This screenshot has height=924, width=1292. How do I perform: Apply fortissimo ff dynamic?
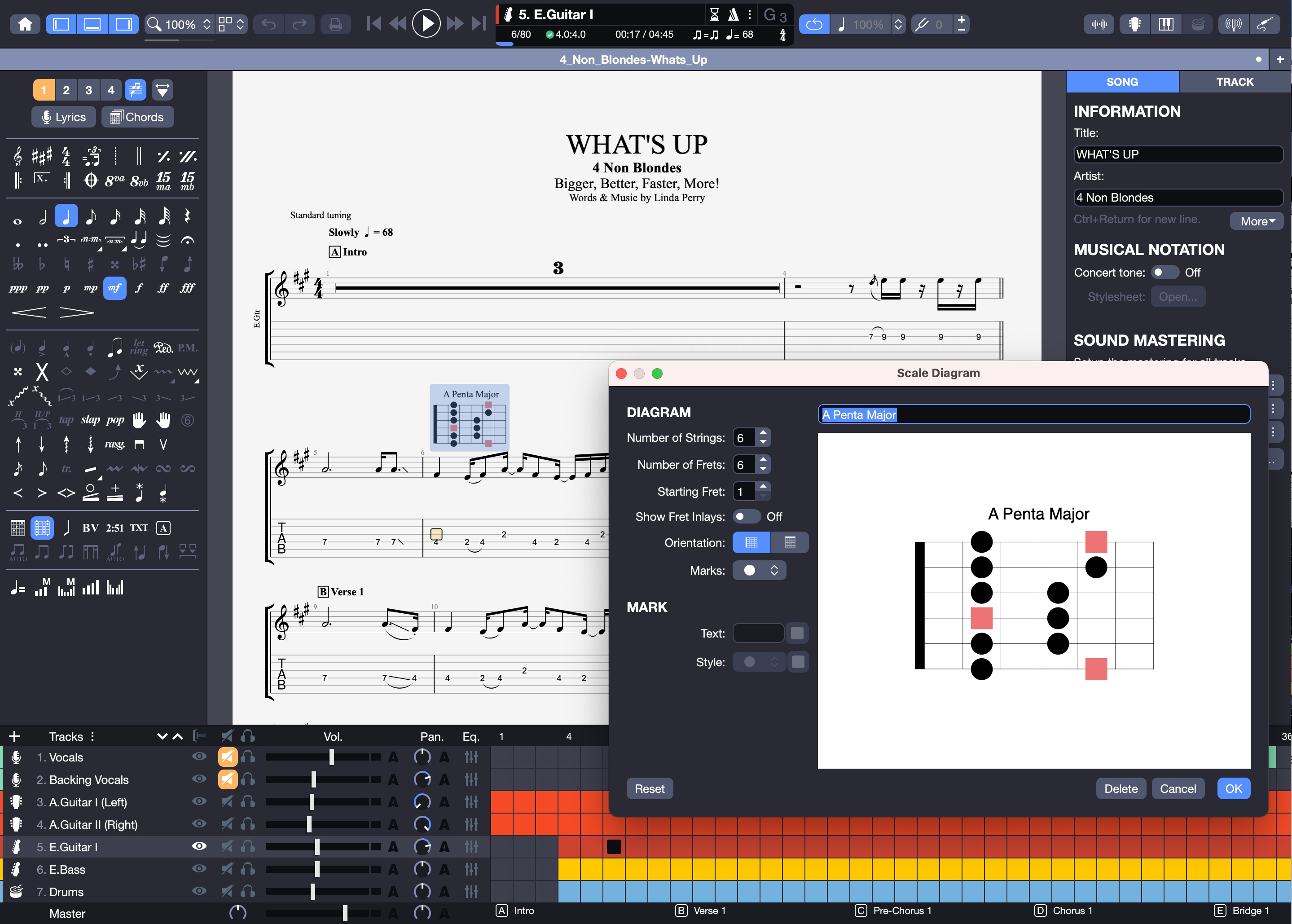click(x=163, y=288)
